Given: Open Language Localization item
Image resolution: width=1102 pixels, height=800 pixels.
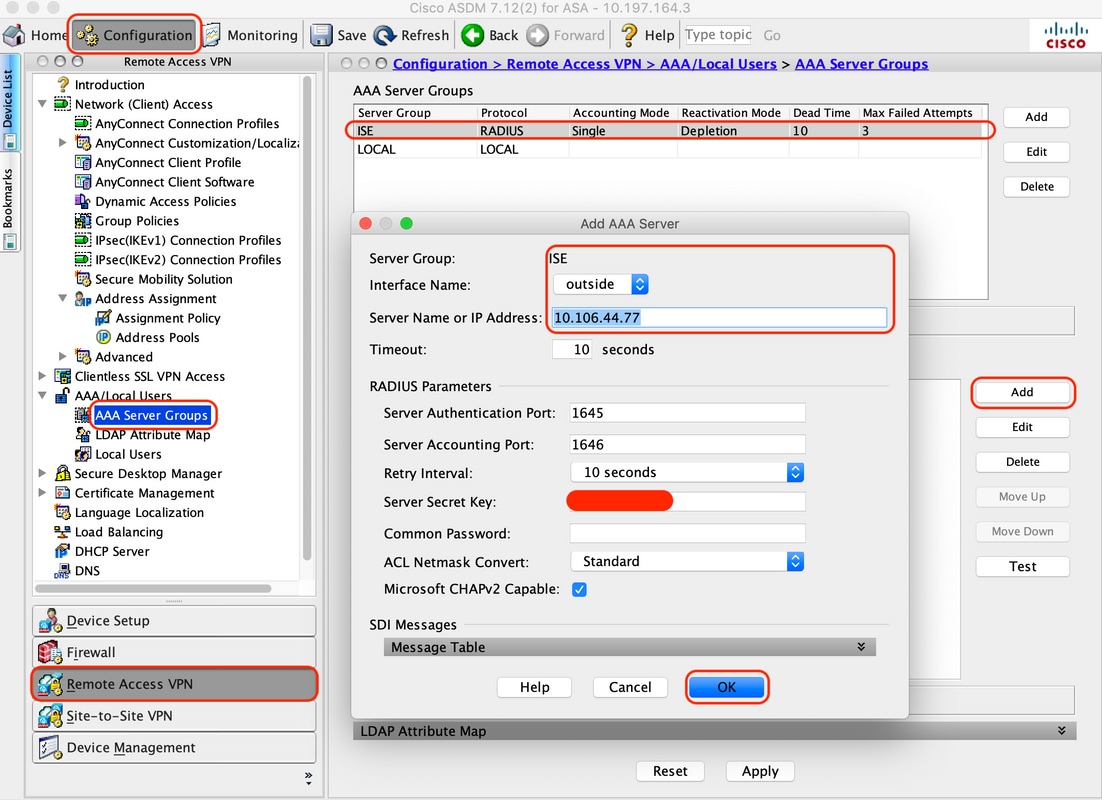Looking at the screenshot, I should pyautogui.click(x=139, y=512).
